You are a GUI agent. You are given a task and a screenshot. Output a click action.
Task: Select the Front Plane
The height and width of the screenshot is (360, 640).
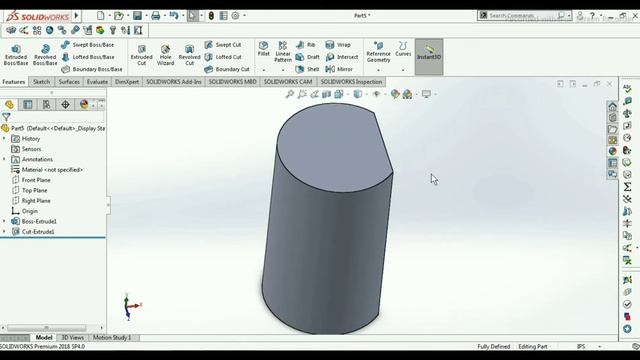click(36, 180)
